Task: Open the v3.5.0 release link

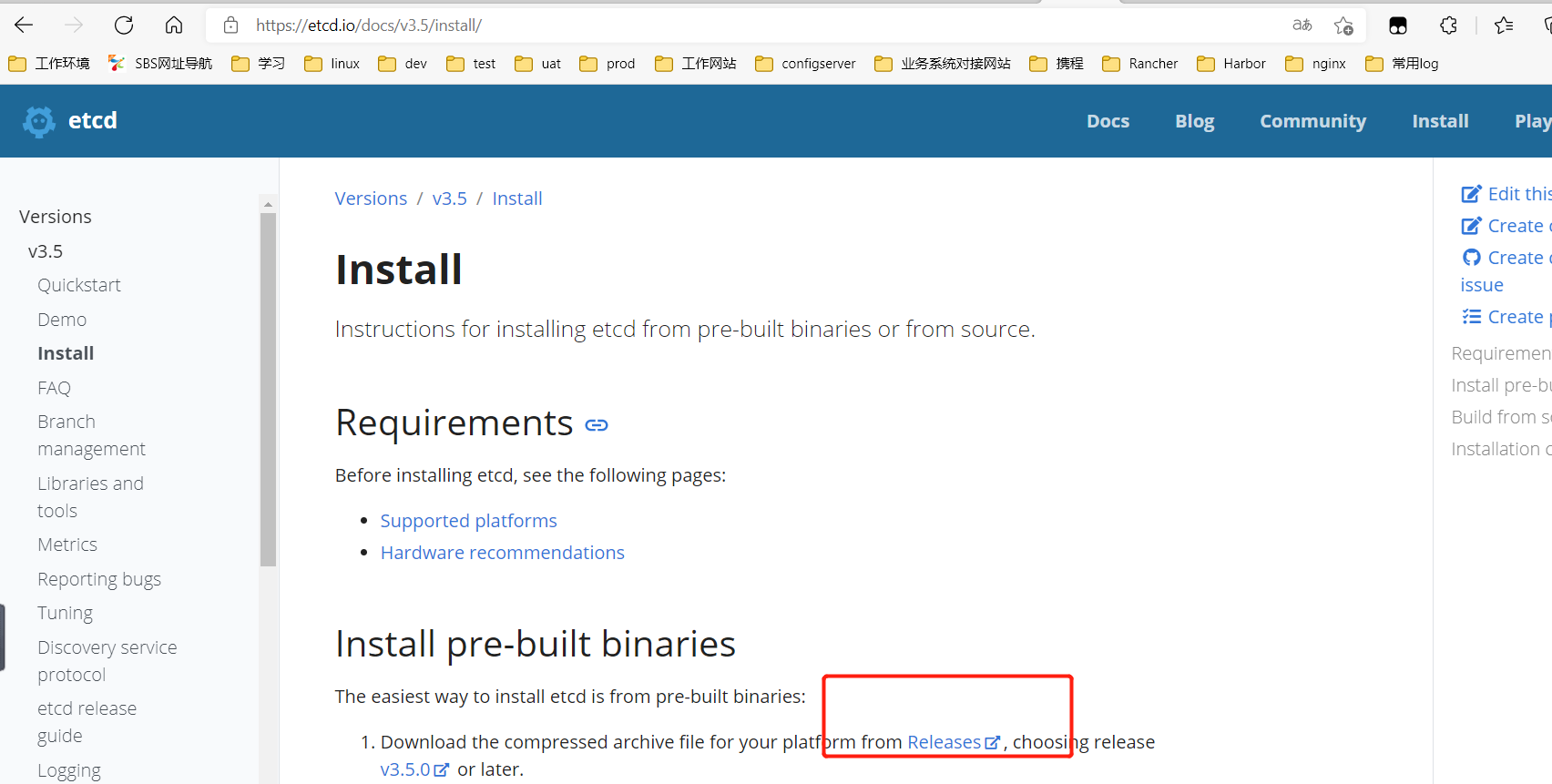Action: pyautogui.click(x=414, y=769)
